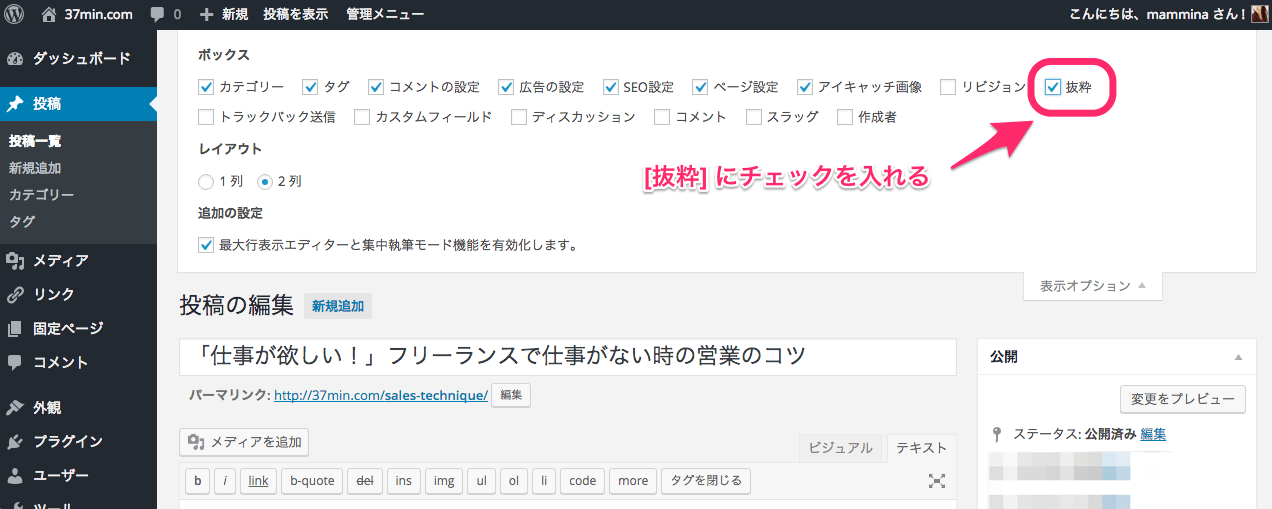Enable the ディスカッション checkbox
The image size is (1272, 509).
click(x=519, y=117)
